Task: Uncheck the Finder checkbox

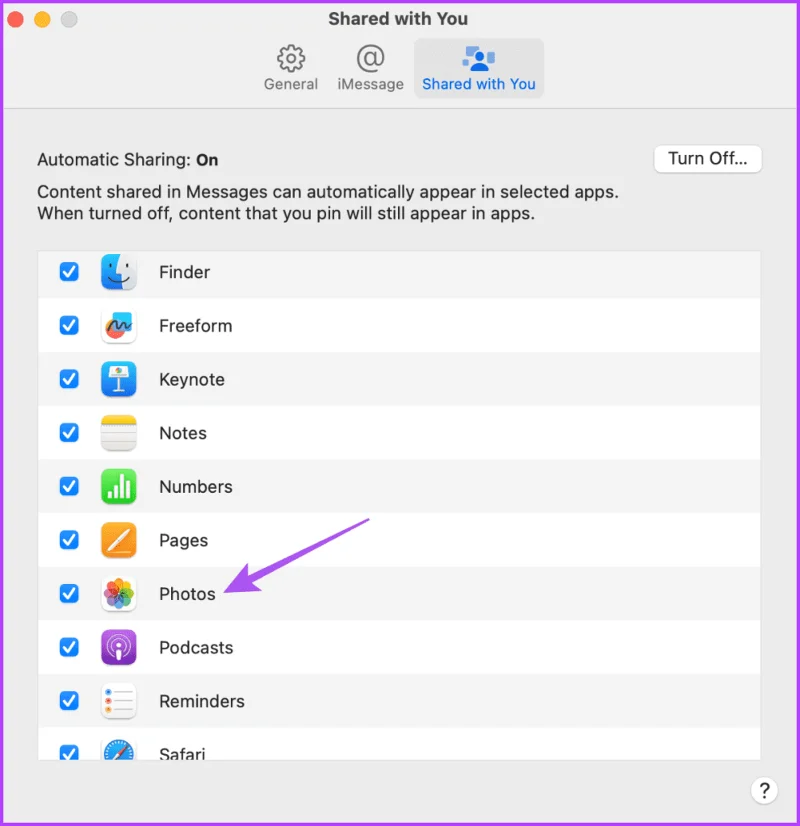Action: point(69,272)
